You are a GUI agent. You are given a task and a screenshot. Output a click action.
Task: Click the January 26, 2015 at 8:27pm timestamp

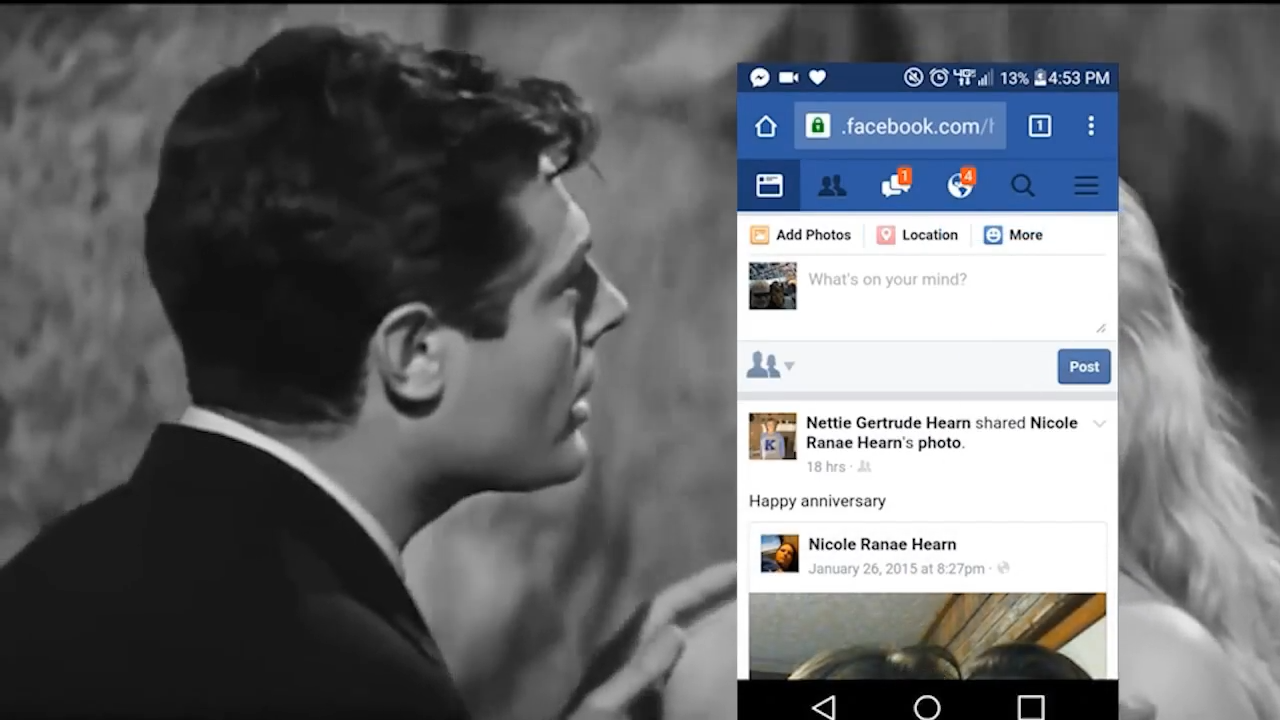click(x=896, y=569)
